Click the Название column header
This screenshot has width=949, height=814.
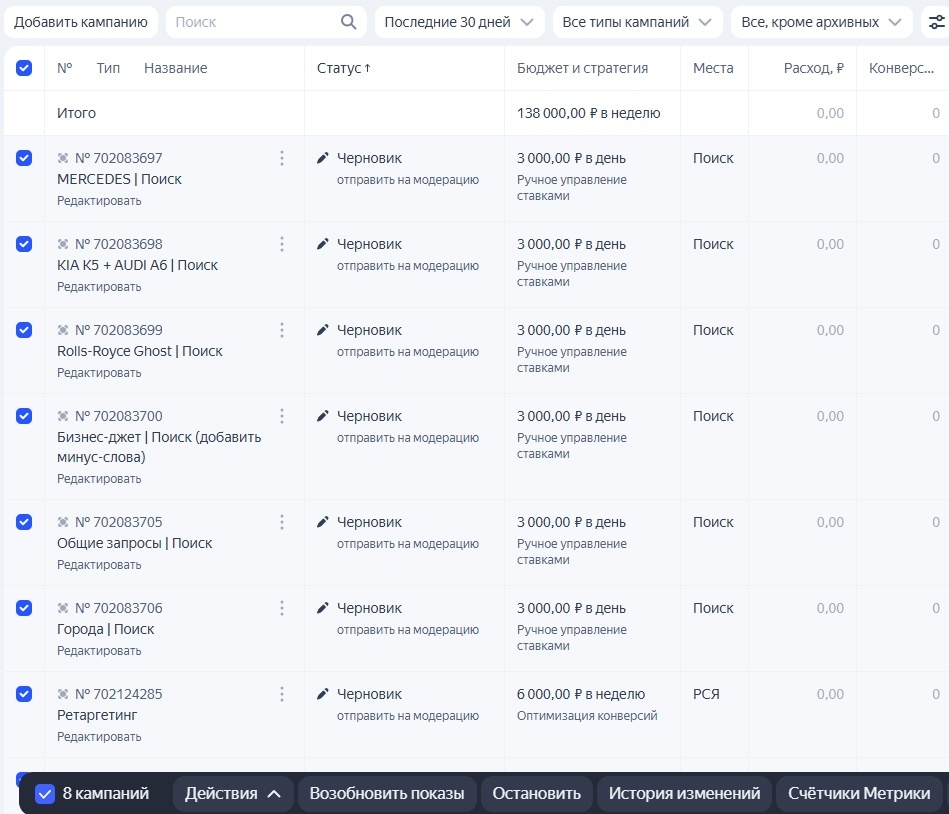pyautogui.click(x=176, y=68)
